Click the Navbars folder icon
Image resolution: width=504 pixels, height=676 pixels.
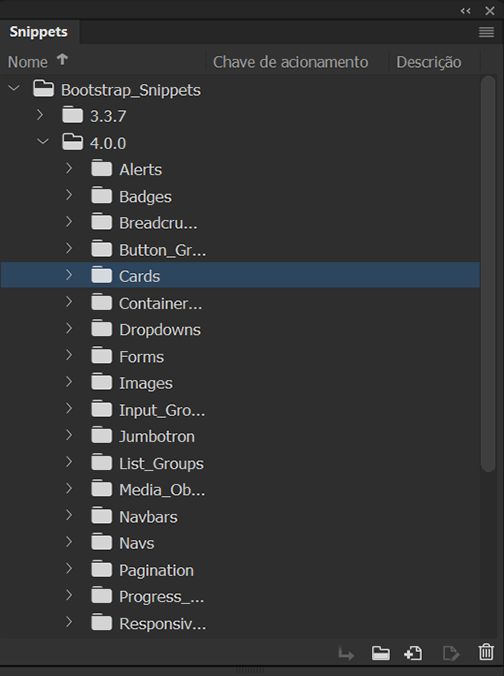tap(102, 516)
